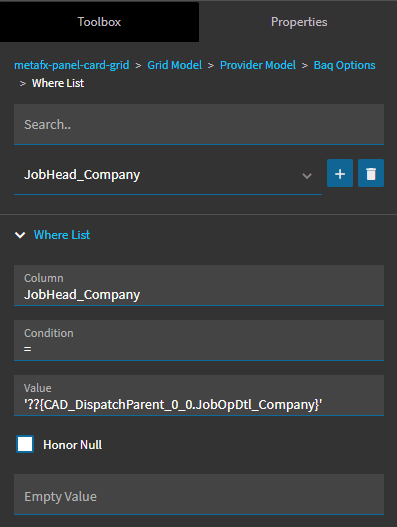Viewport: 397px width, 527px height.
Task: Delete the JobHead_Company entry with trash icon
Action: click(371, 173)
